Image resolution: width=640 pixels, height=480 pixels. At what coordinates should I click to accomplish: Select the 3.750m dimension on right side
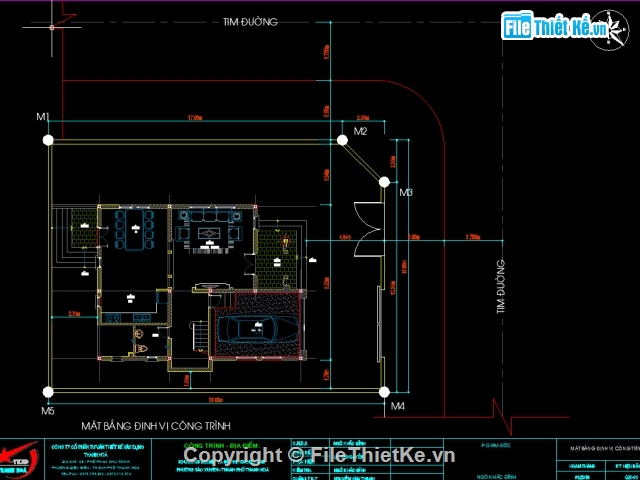click(473, 237)
